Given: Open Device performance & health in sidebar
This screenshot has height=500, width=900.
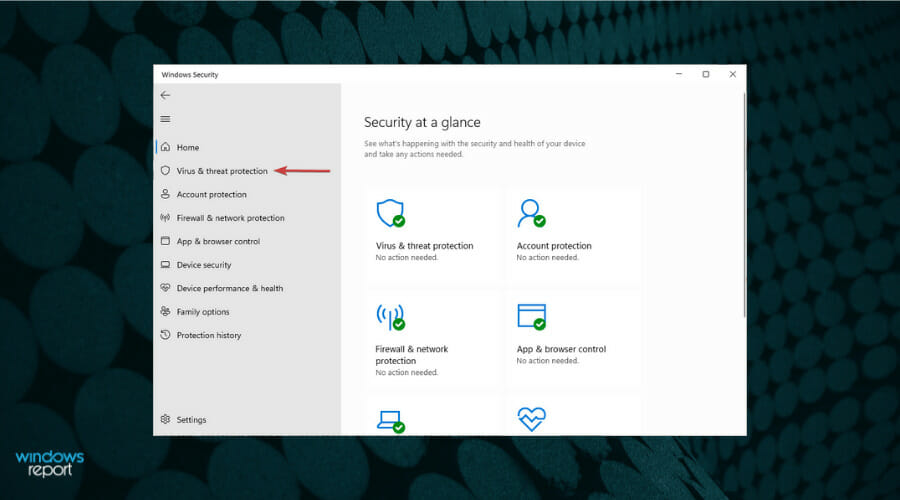Looking at the screenshot, I should tap(230, 288).
